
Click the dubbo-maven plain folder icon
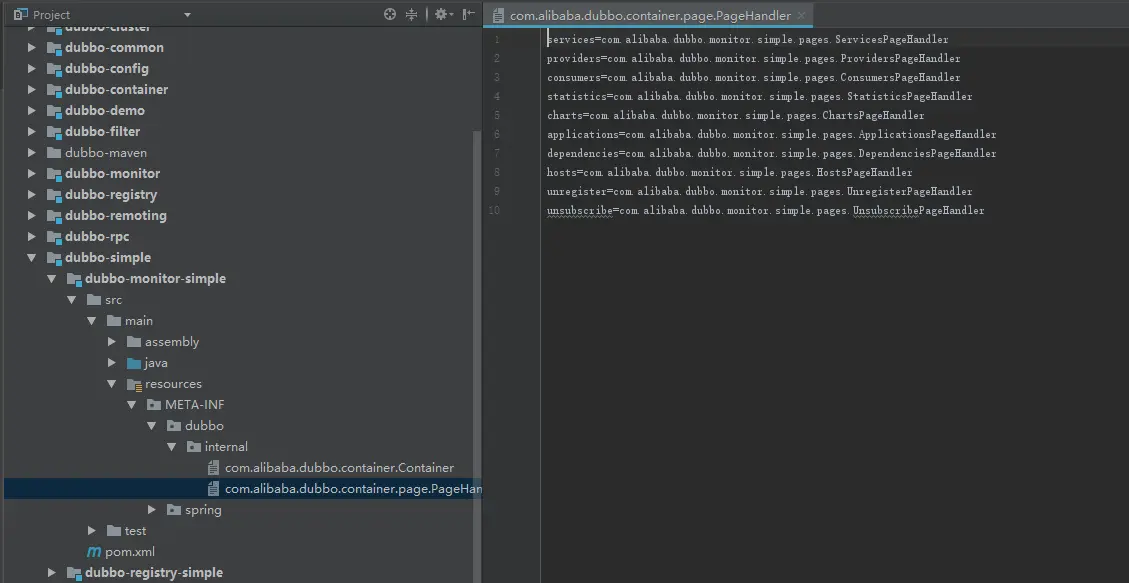click(x=54, y=153)
